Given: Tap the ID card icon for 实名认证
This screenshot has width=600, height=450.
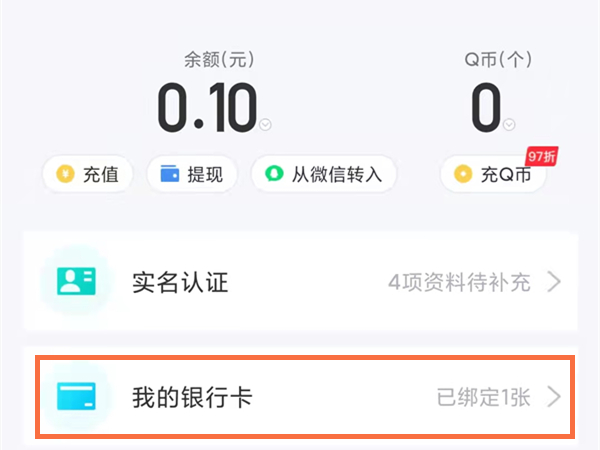Looking at the screenshot, I should coord(76,282).
